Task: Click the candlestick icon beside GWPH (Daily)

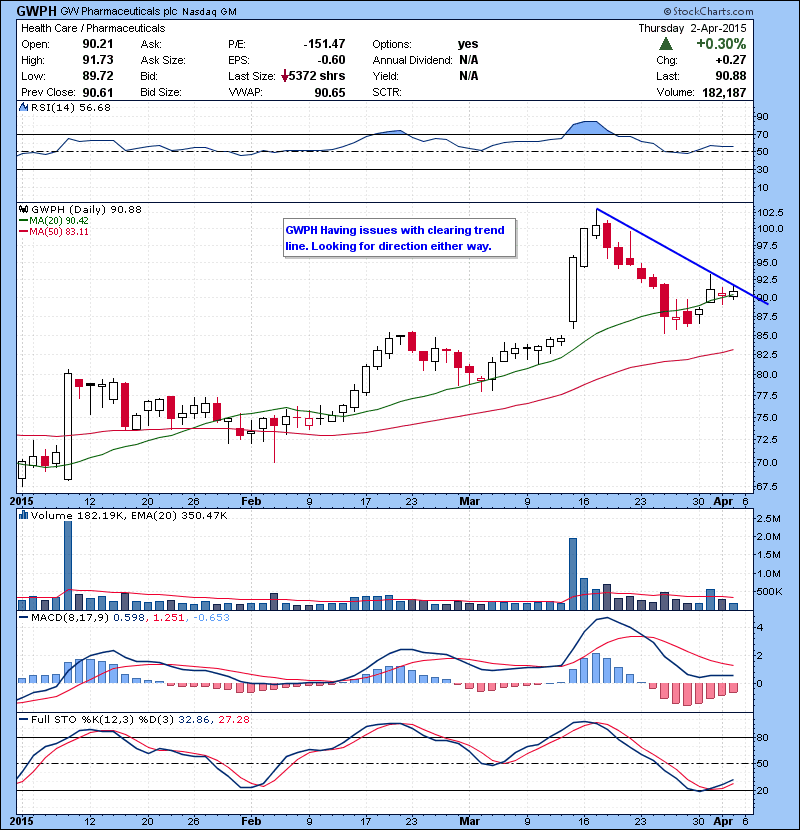Action: tap(23, 209)
